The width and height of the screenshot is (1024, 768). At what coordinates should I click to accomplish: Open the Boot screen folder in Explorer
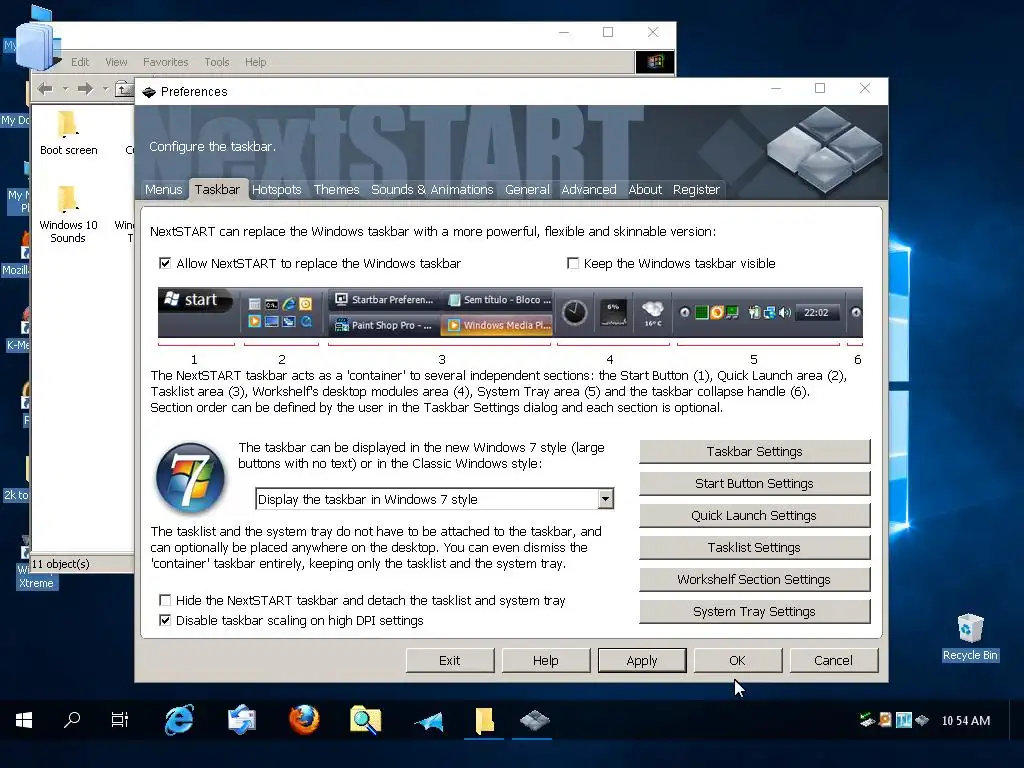[x=68, y=134]
